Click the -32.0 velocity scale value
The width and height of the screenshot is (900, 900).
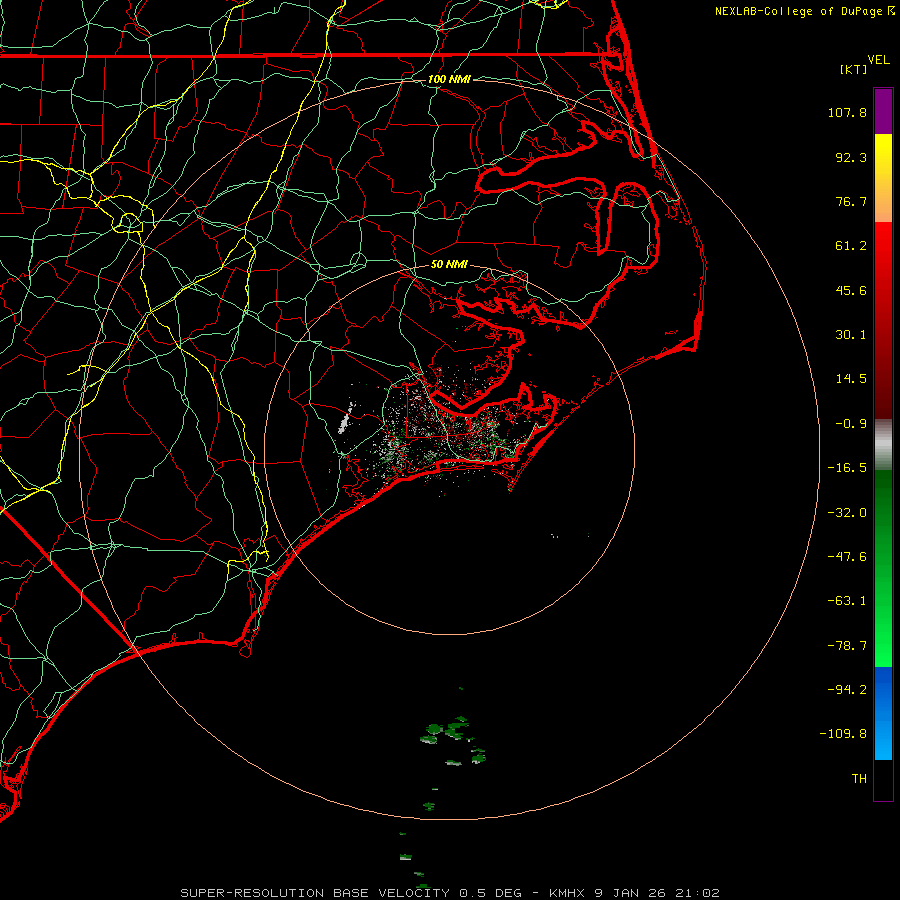847,513
